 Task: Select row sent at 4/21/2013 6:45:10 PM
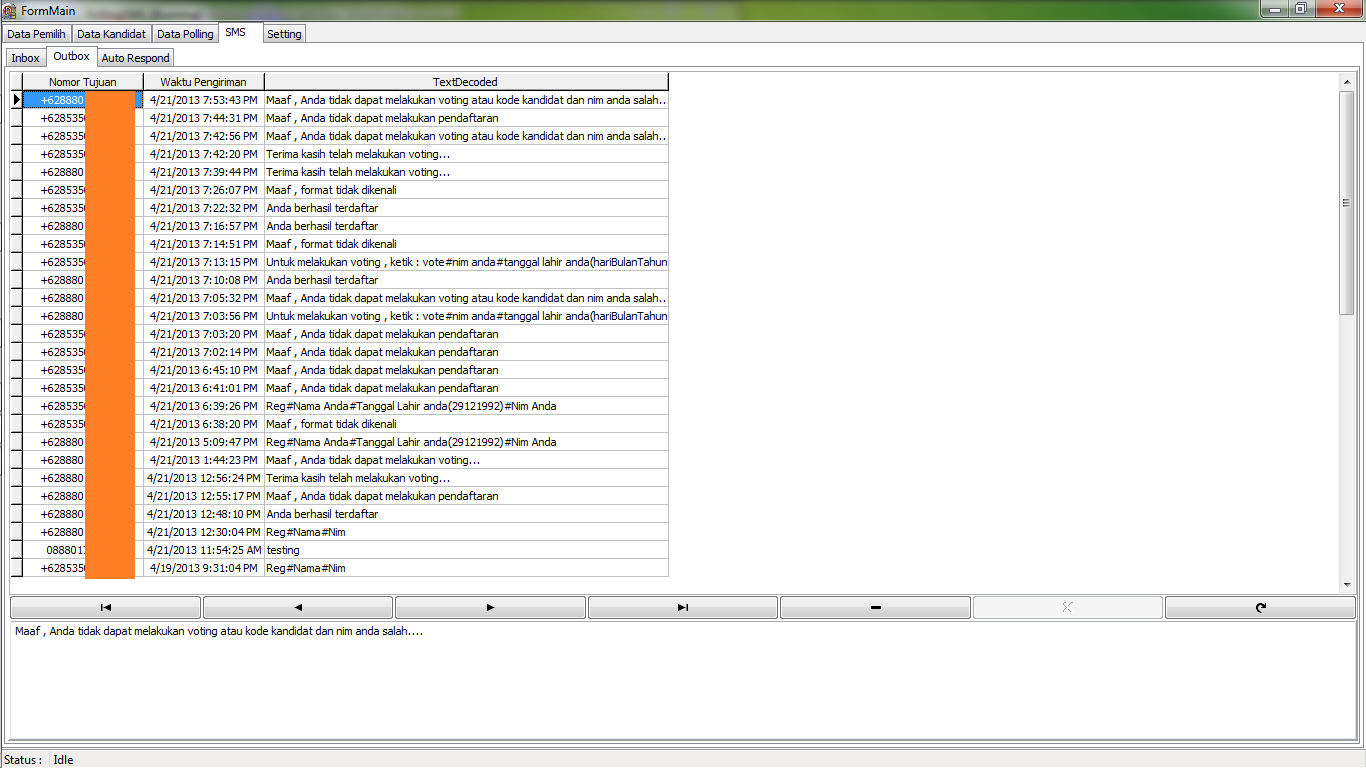click(x=340, y=370)
